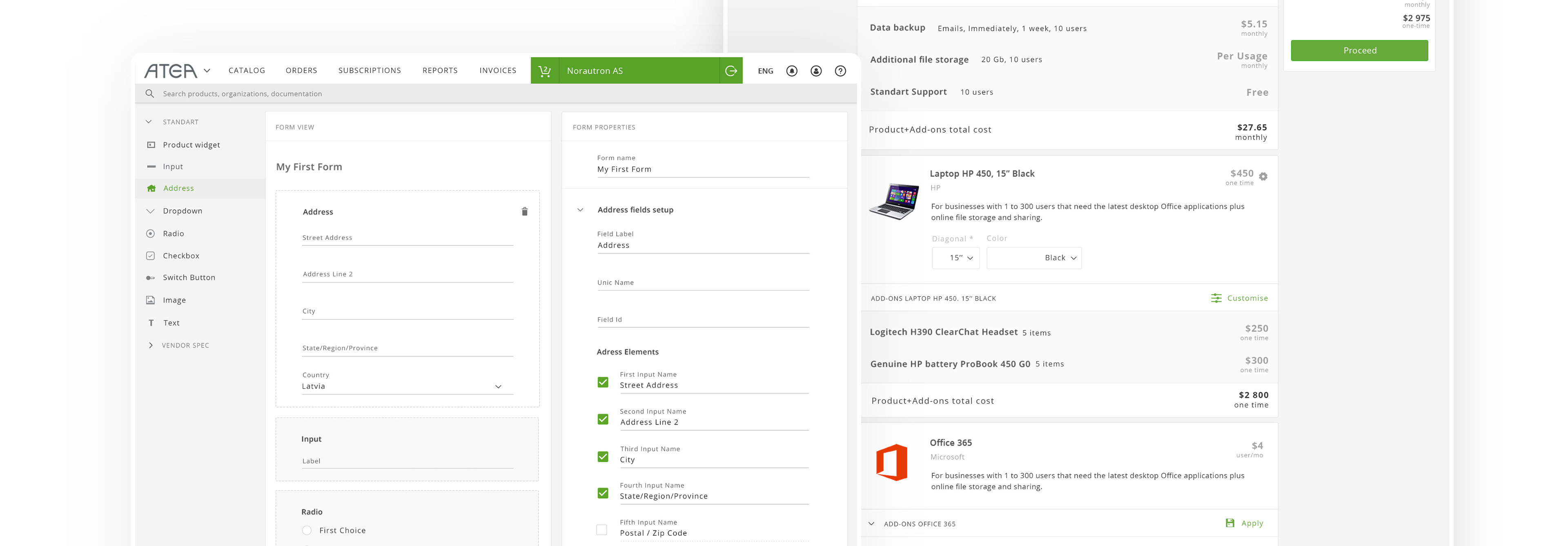Click the Genuine HP battery ProBook 450 G0 row
Screen dimensions: 1568x546
(1069, 365)
